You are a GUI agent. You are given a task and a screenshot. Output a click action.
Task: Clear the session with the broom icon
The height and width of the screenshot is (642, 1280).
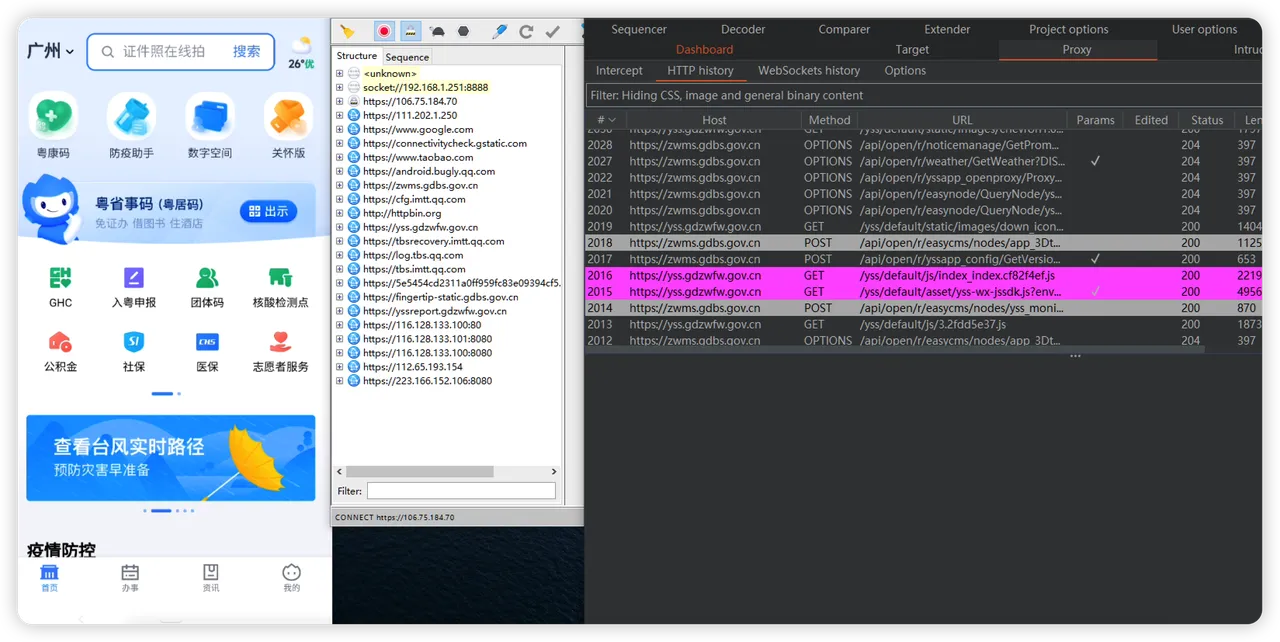point(347,32)
